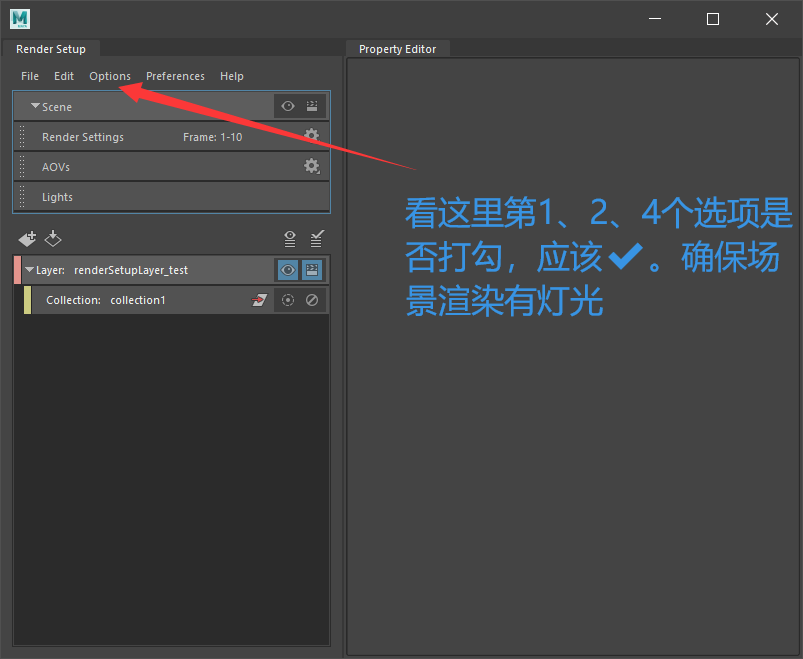Click the light-stack icon above the layer list
The width and height of the screenshot is (803, 659).
(290, 239)
